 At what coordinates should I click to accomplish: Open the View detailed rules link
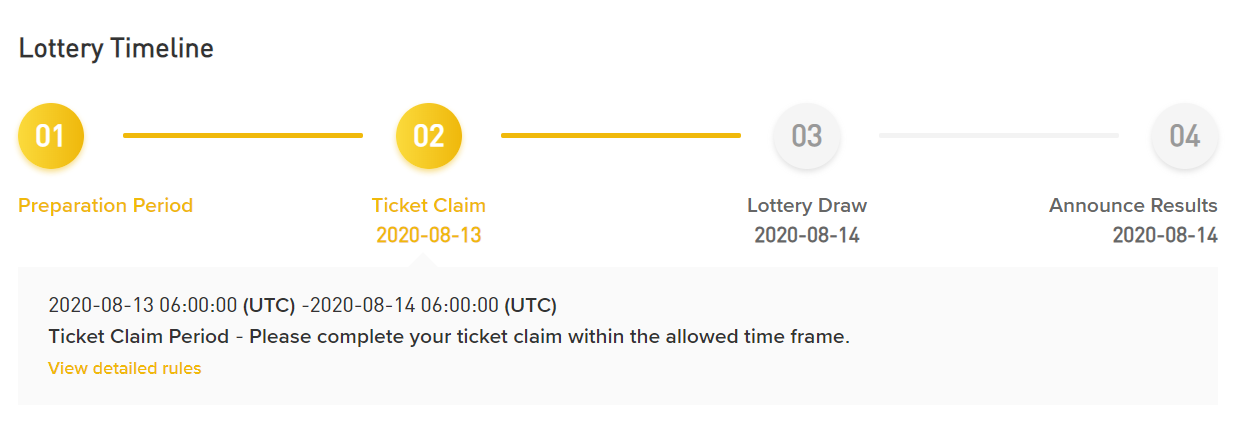pyautogui.click(x=125, y=369)
